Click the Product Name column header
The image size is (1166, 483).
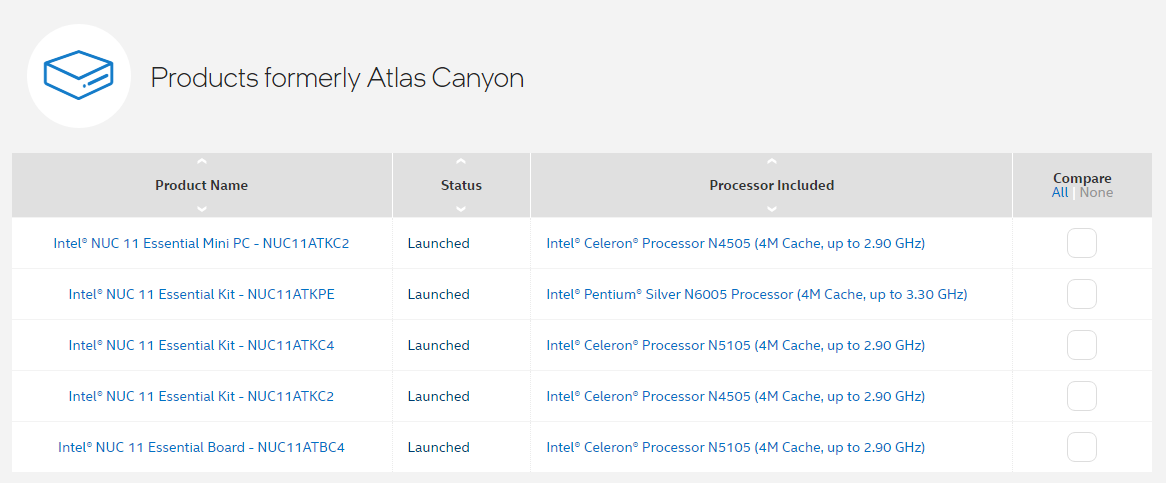202,185
